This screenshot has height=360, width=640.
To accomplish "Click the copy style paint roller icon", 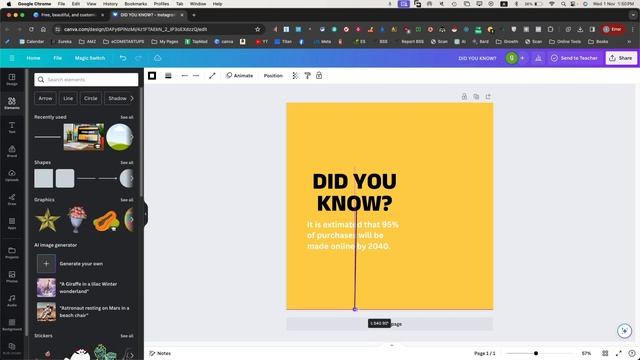I will click(x=307, y=76).
